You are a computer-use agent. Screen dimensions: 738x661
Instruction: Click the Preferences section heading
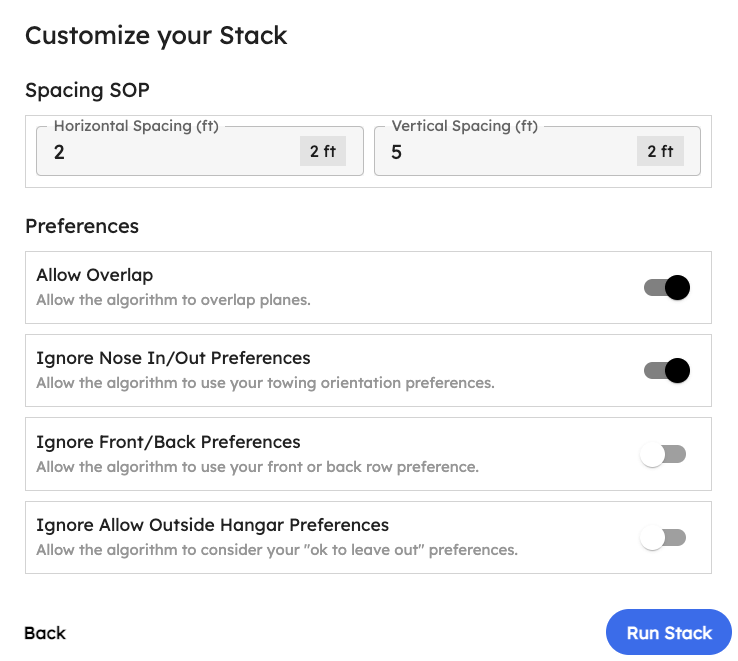(x=82, y=226)
